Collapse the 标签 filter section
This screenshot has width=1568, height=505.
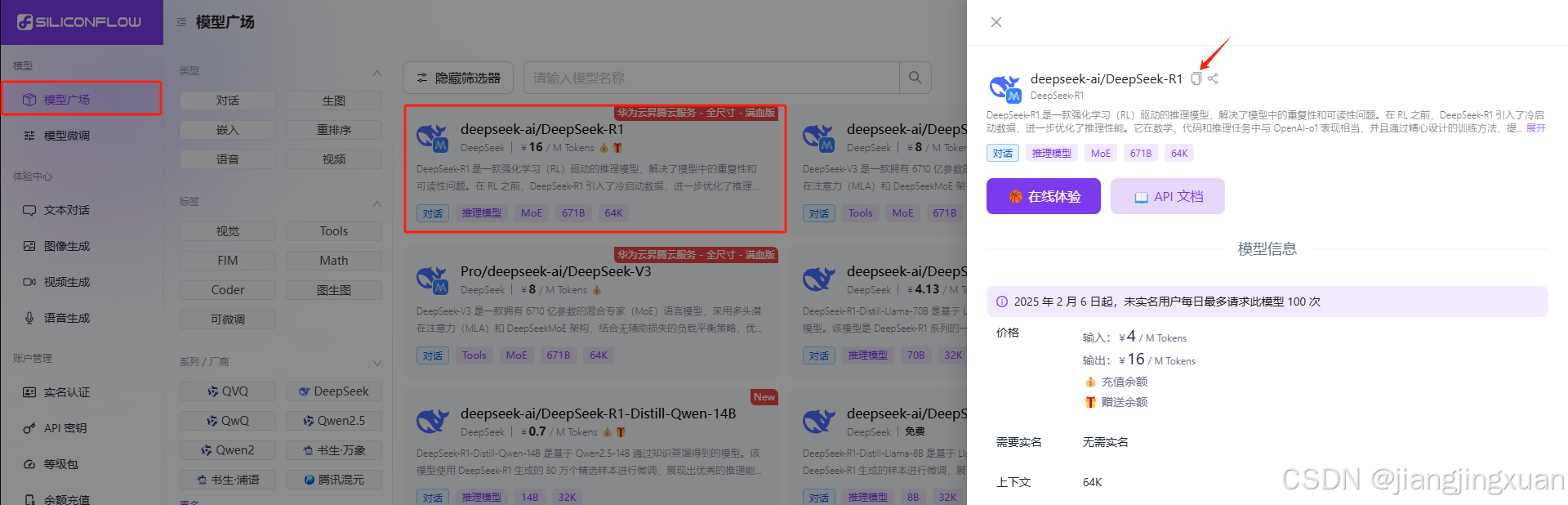pos(377,203)
